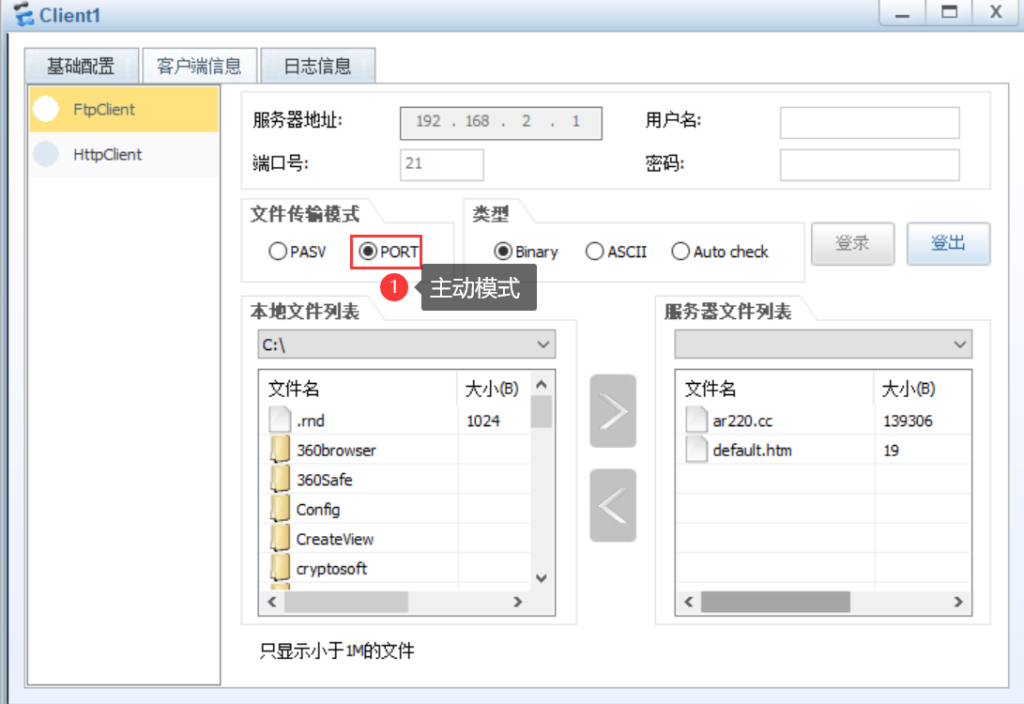Click the upload right-arrow button
Screen dimensions: 1024x704
(x=613, y=411)
